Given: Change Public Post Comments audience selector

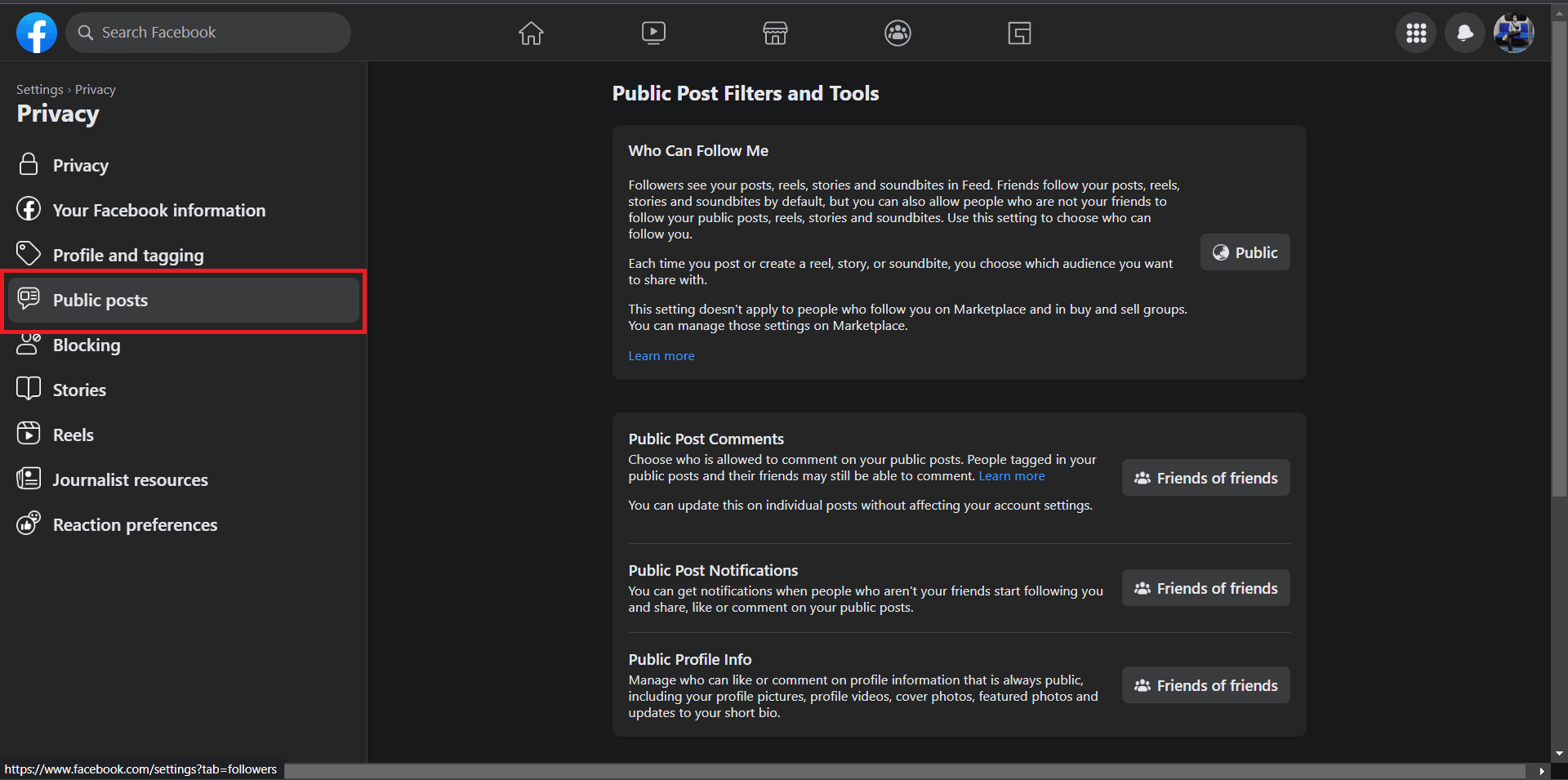Looking at the screenshot, I should click(1205, 478).
